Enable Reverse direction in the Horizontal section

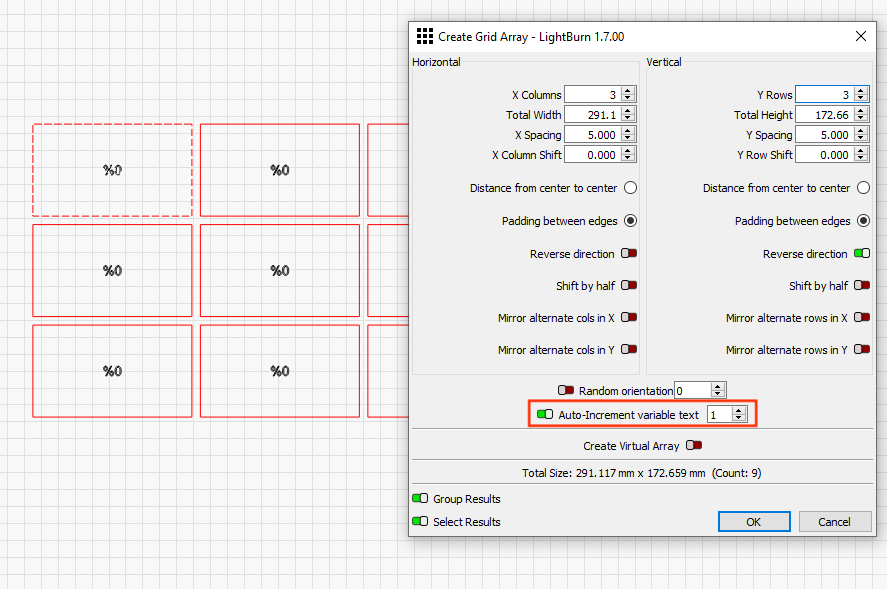coord(628,253)
